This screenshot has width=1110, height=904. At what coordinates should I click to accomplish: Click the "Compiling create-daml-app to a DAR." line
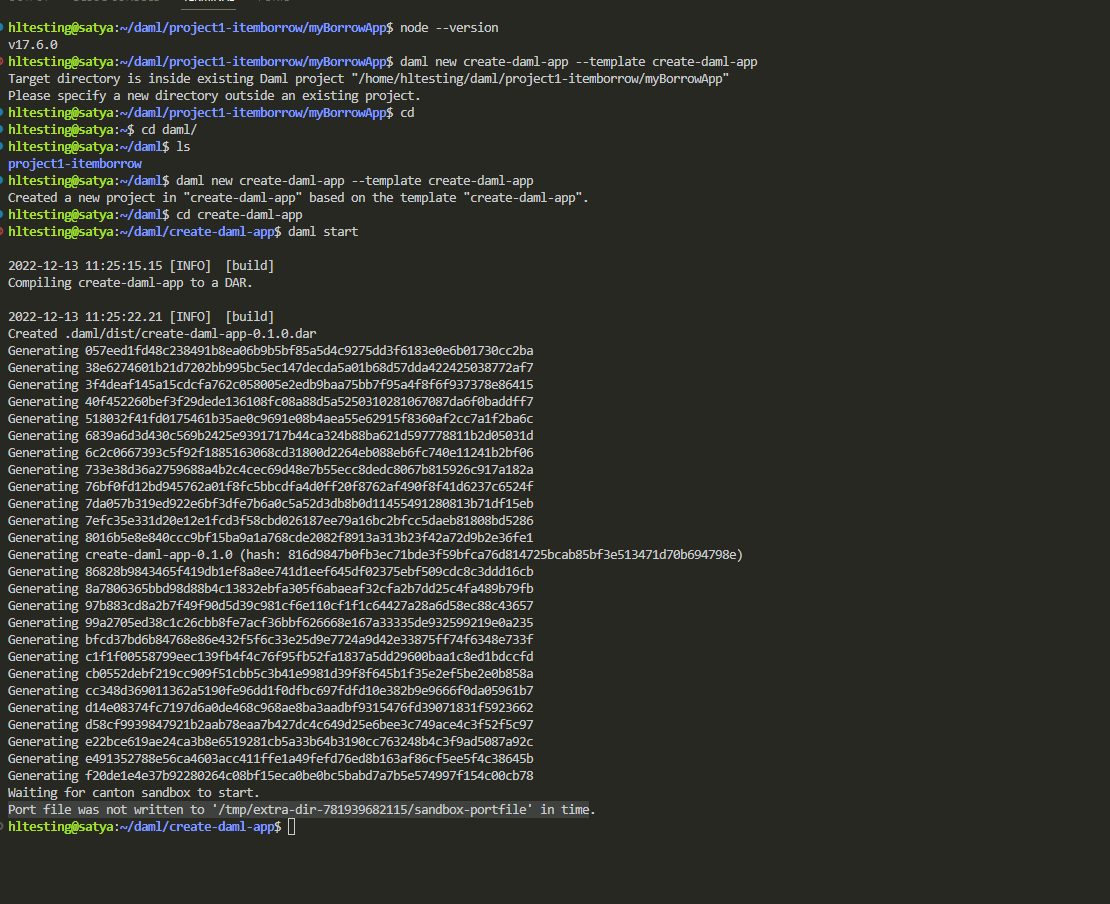pos(130,282)
